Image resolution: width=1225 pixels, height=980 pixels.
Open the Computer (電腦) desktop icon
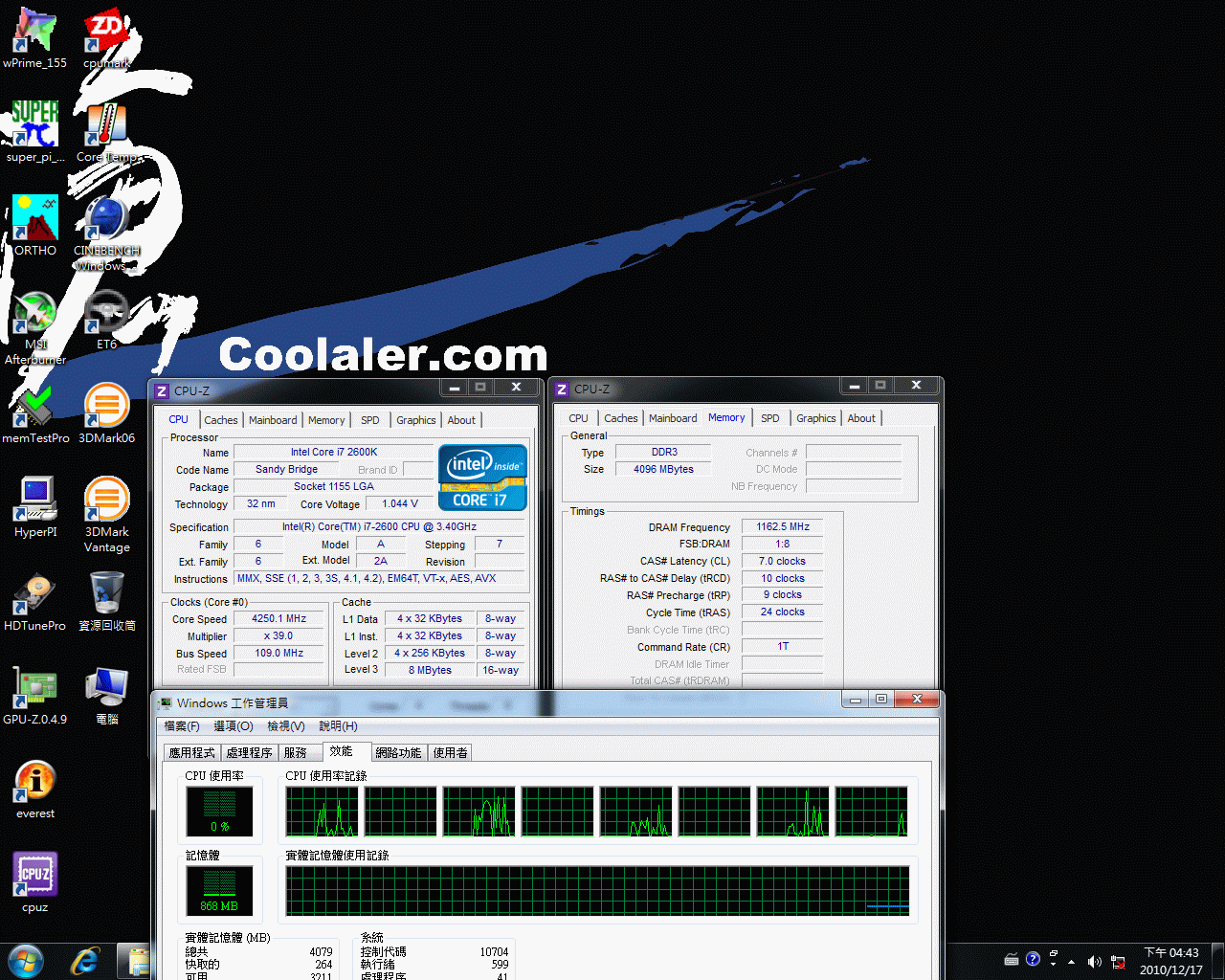click(106, 695)
